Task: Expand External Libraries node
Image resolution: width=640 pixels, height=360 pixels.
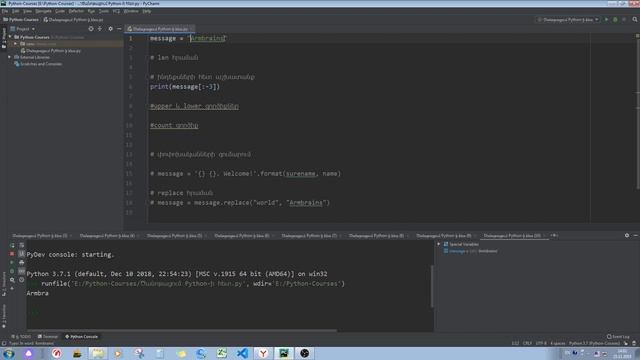Action: tap(10, 57)
